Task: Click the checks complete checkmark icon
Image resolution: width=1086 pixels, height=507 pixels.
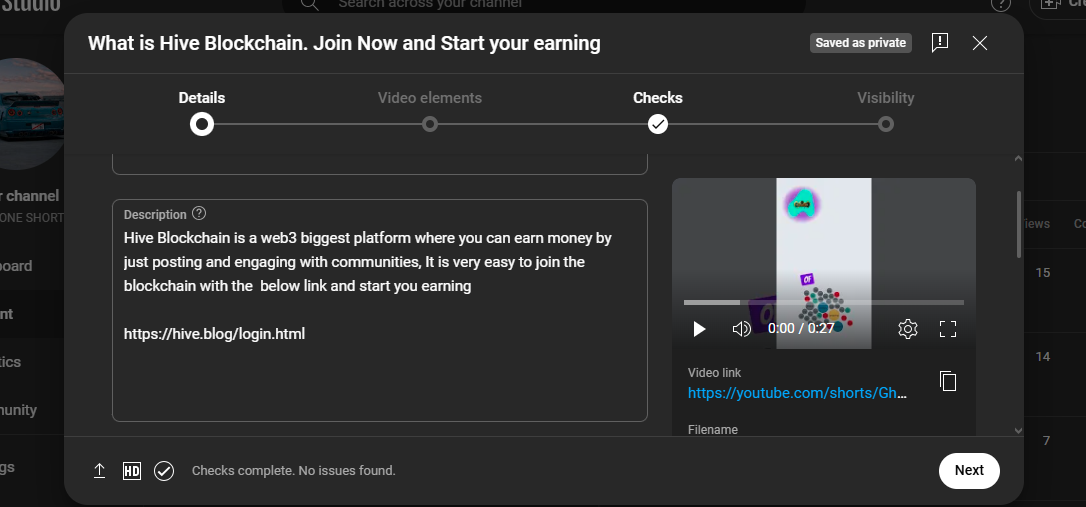Action: 164,471
